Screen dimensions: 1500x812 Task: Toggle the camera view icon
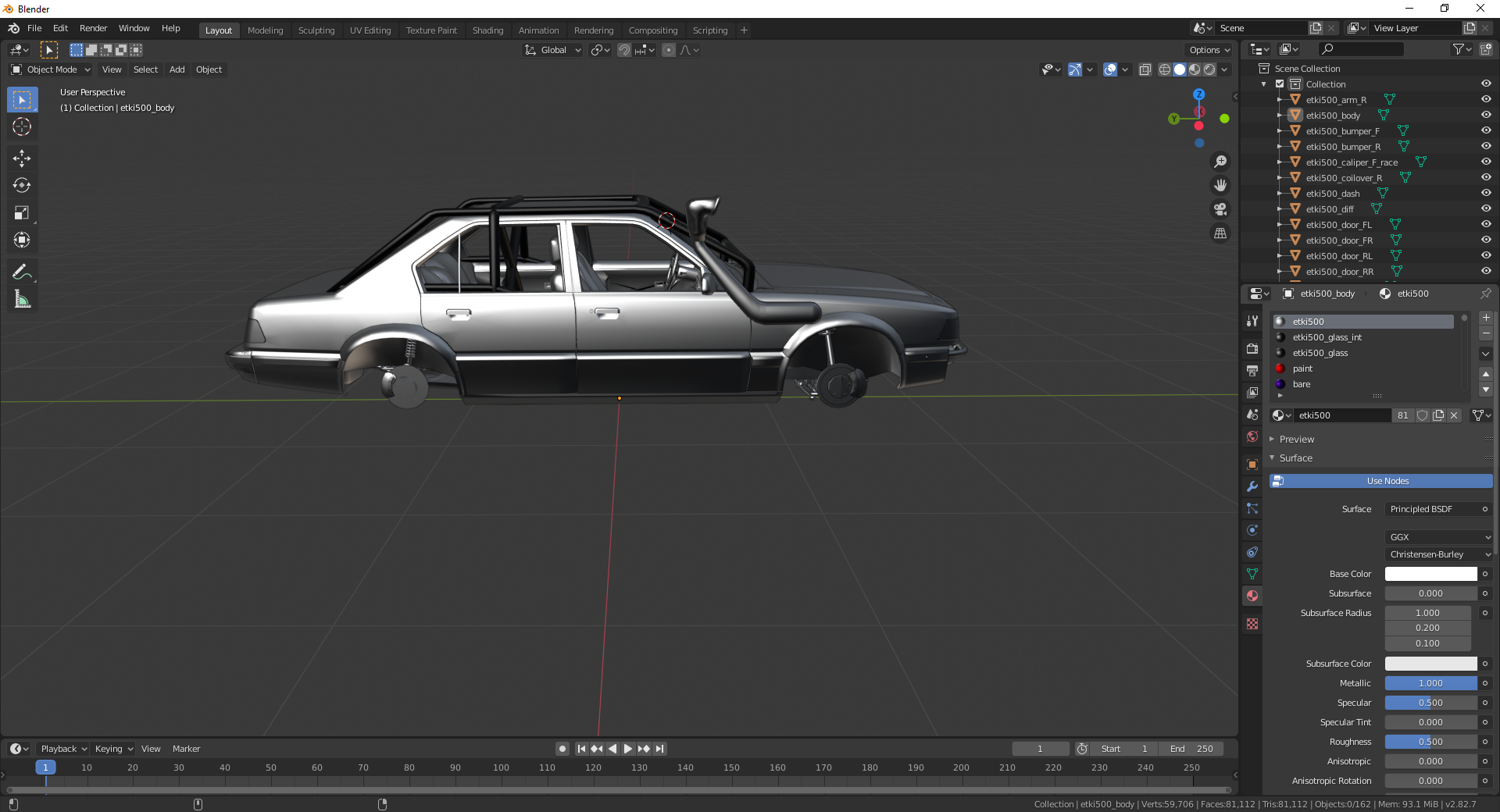[1220, 209]
